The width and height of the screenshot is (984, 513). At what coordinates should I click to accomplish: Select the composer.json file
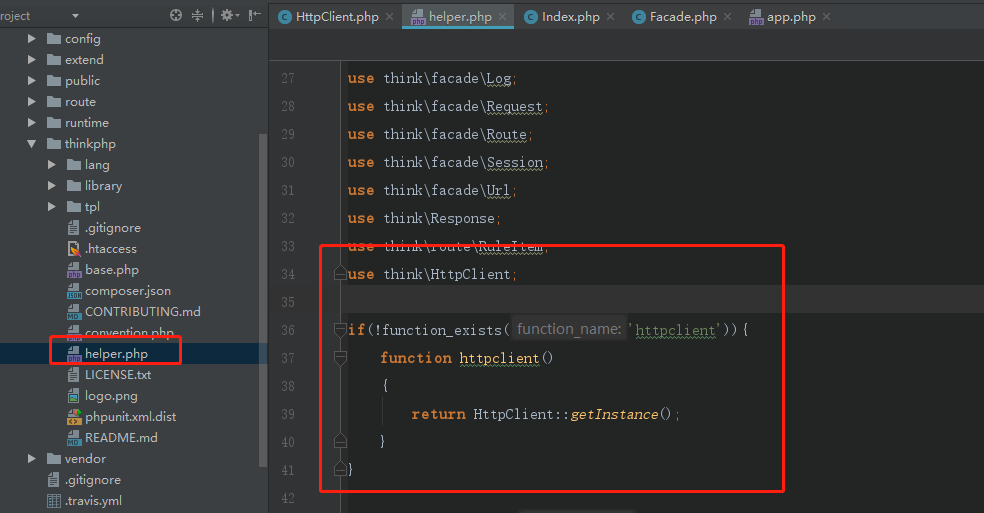(x=119, y=291)
